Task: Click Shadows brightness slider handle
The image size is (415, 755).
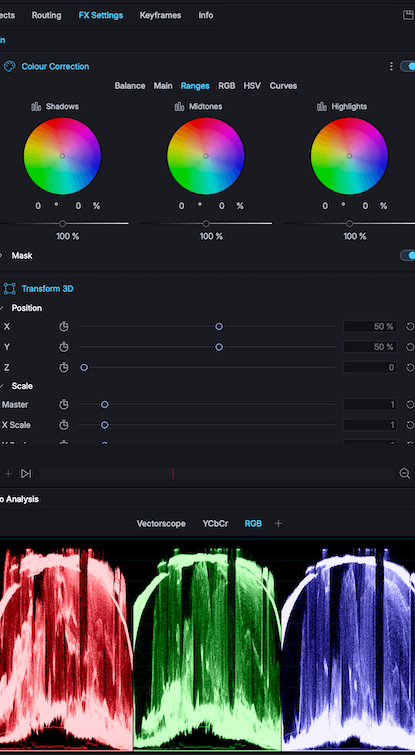Action: click(x=62, y=223)
